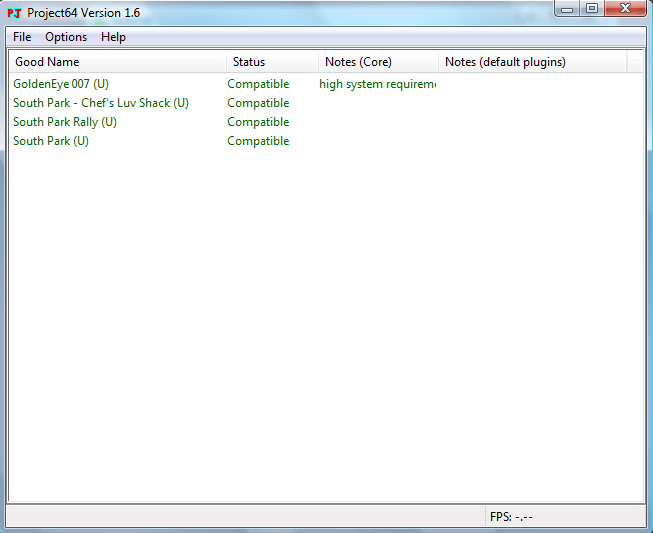653x533 pixels.
Task: Select South Park Rally (U) ROM entry
Action: 65,122
